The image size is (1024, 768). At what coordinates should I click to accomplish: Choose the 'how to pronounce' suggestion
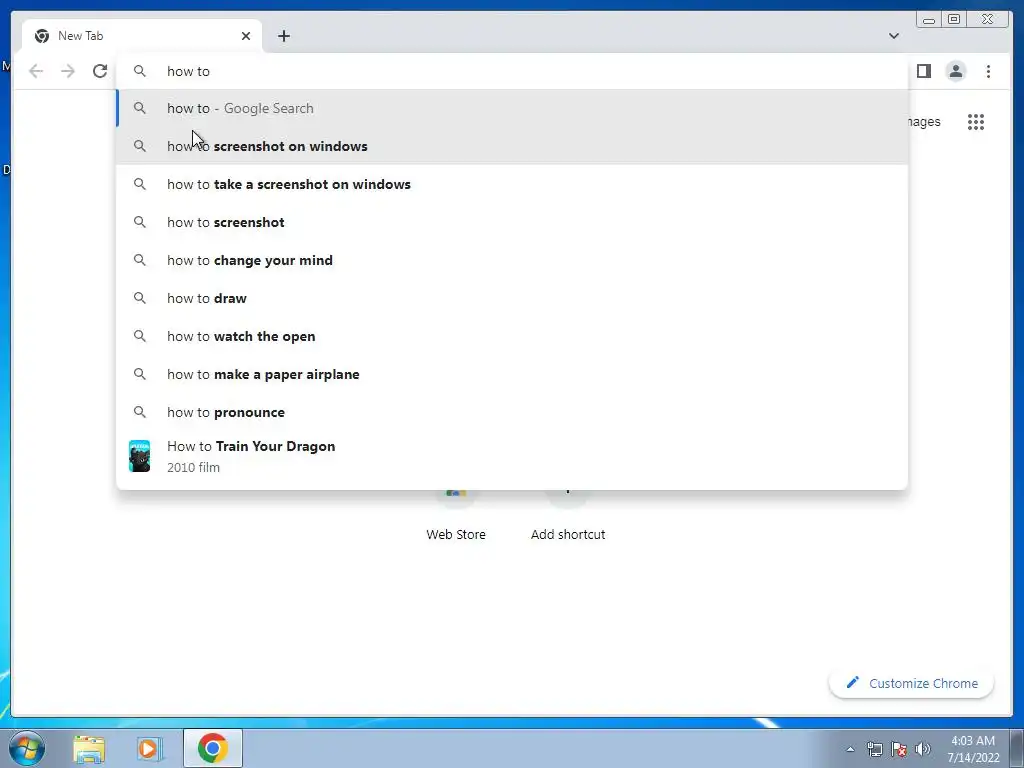click(512, 412)
